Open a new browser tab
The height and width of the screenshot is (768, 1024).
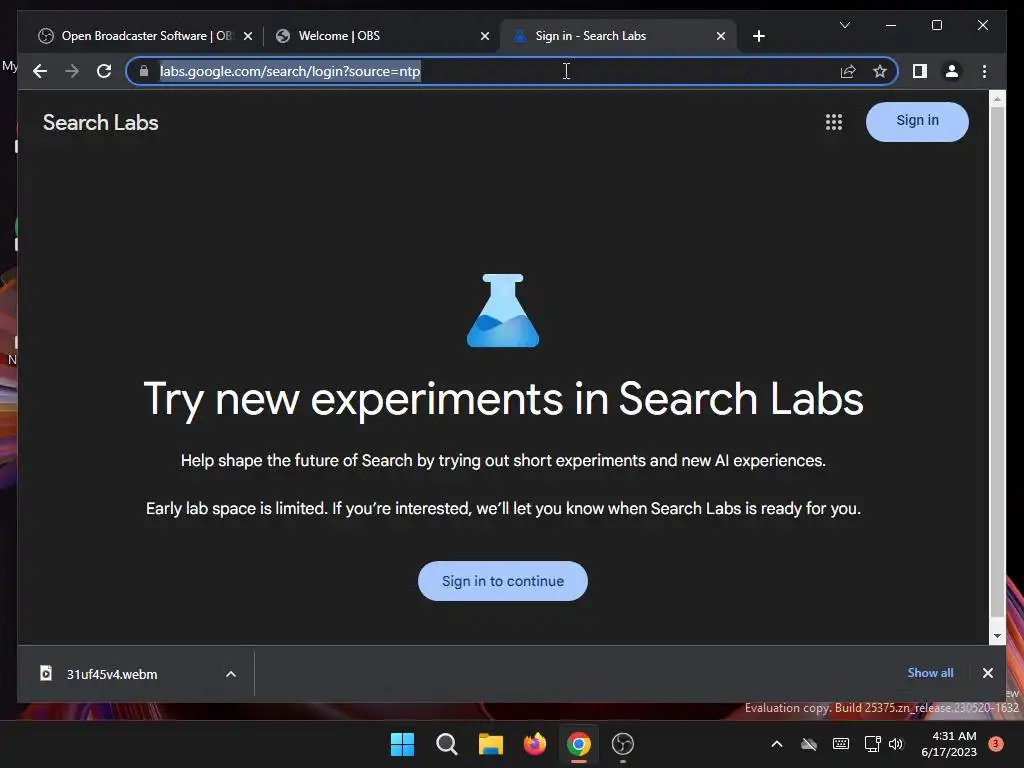(x=758, y=36)
